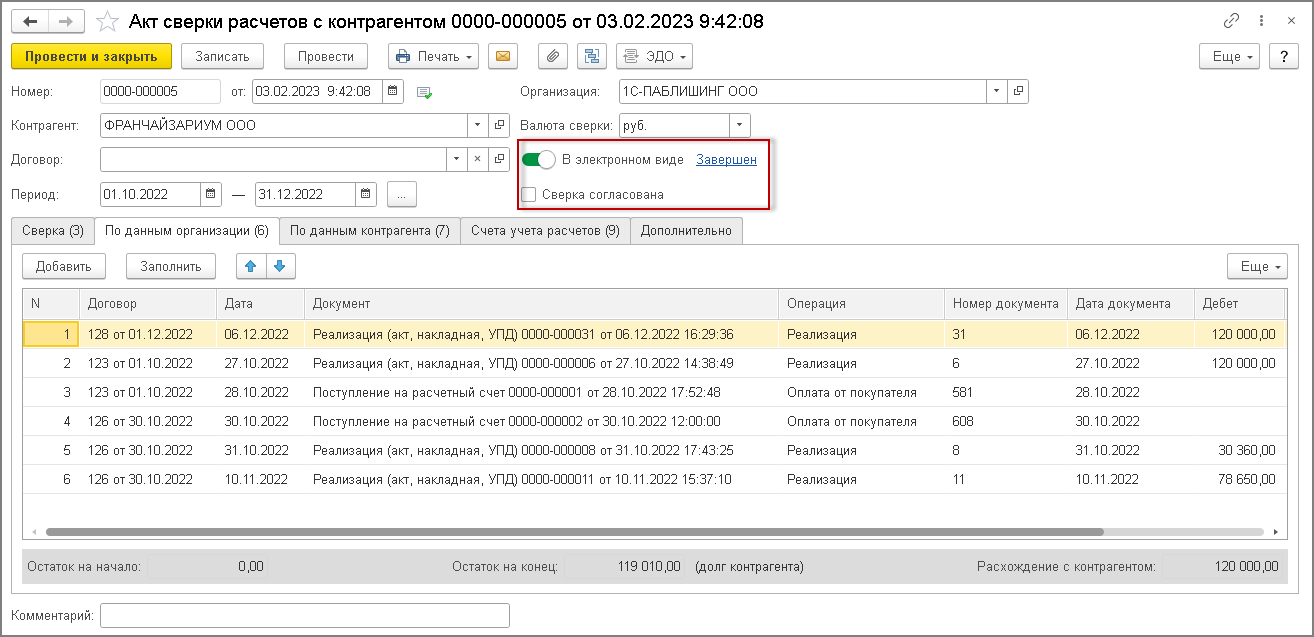Screen dimensions: 1314x637
Task: Focus the Номер field 0000-000005
Action: 161,91
